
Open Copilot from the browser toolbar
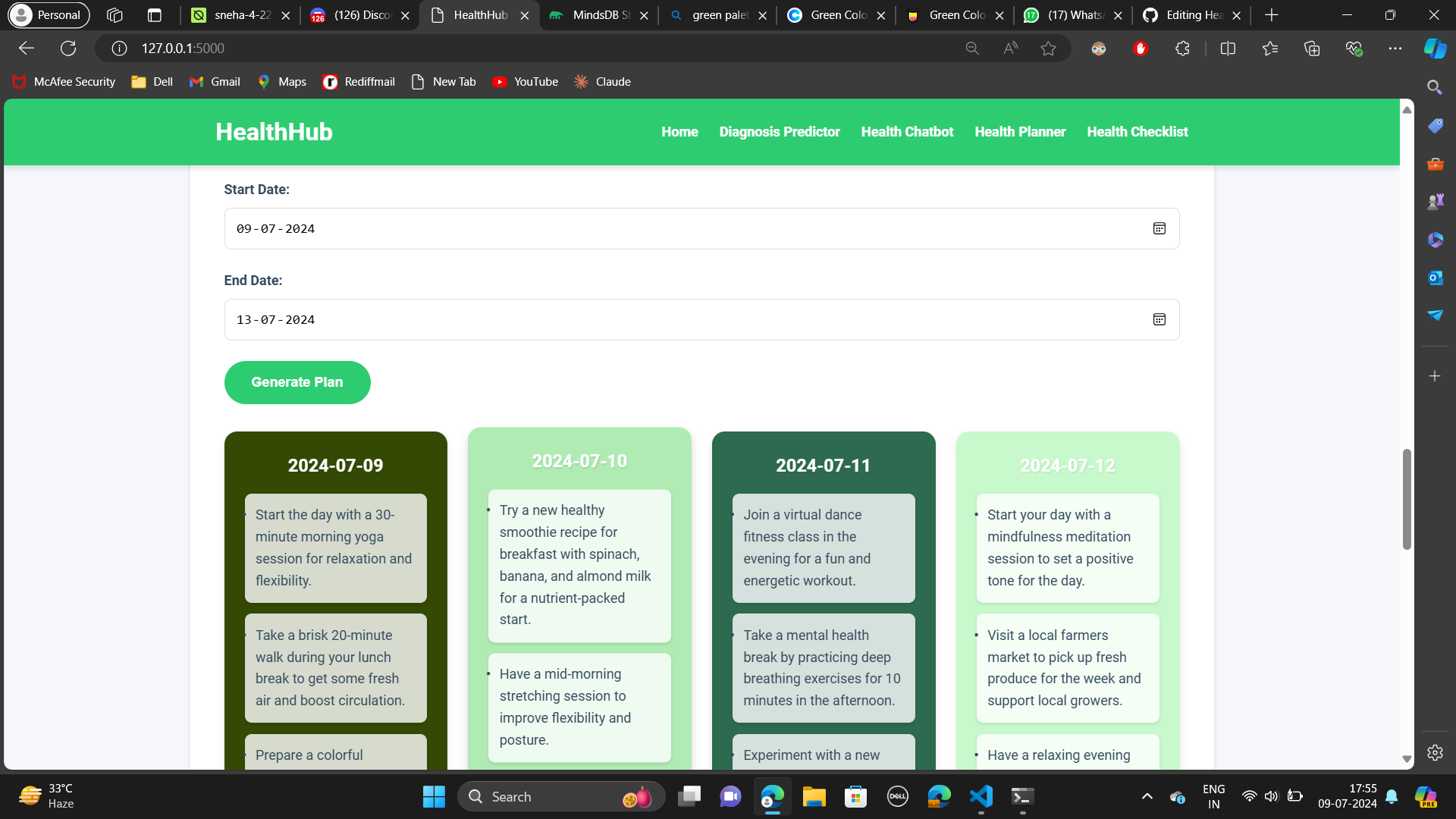(x=1434, y=48)
